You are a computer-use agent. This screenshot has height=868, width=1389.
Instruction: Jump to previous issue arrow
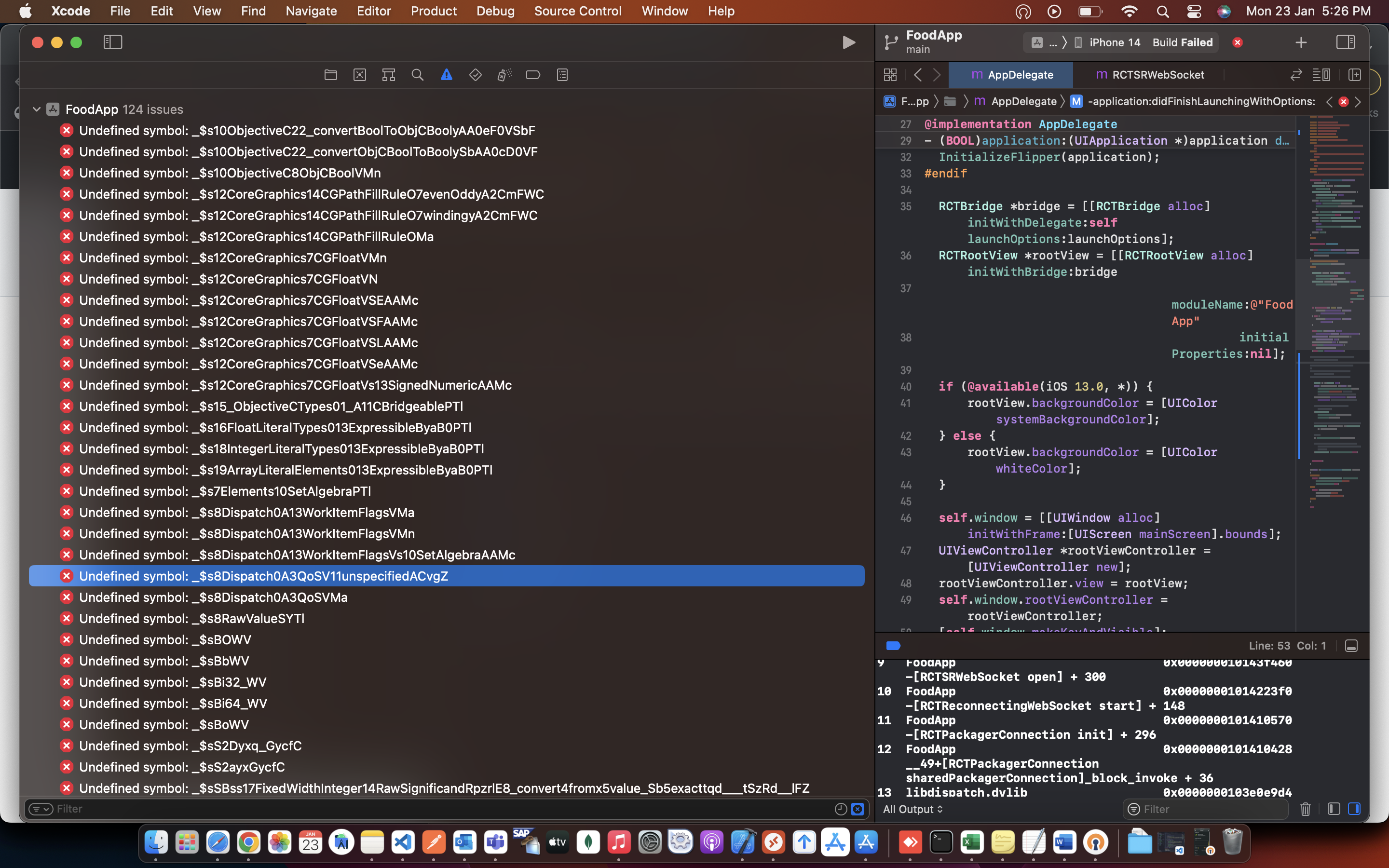(1329, 102)
